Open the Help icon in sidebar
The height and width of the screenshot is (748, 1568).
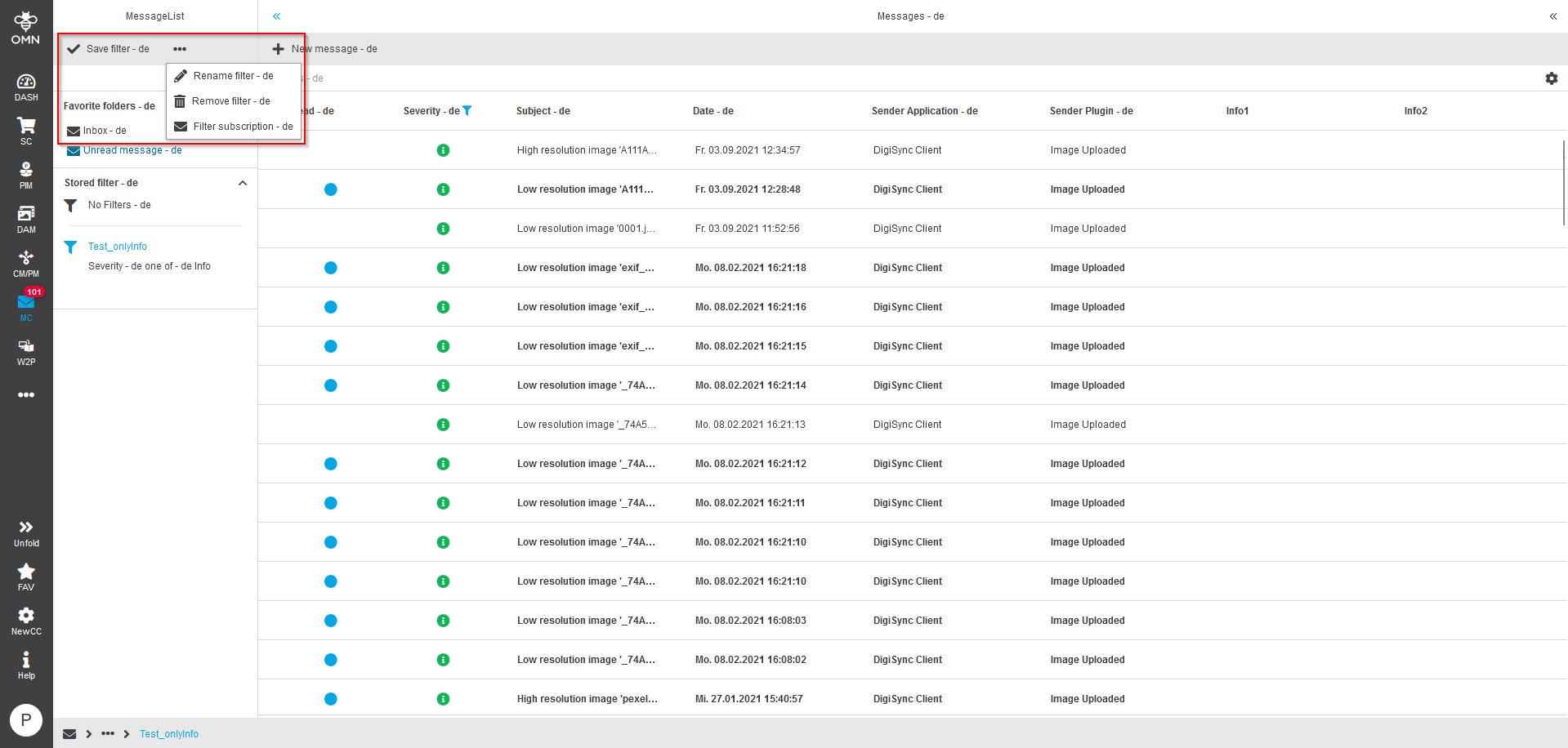[x=26, y=665]
